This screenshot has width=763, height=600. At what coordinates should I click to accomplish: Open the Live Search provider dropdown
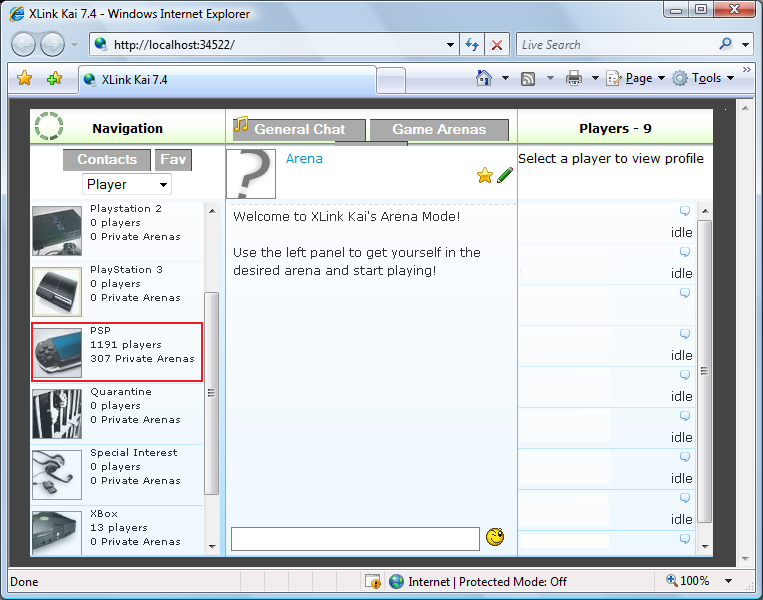click(x=745, y=45)
